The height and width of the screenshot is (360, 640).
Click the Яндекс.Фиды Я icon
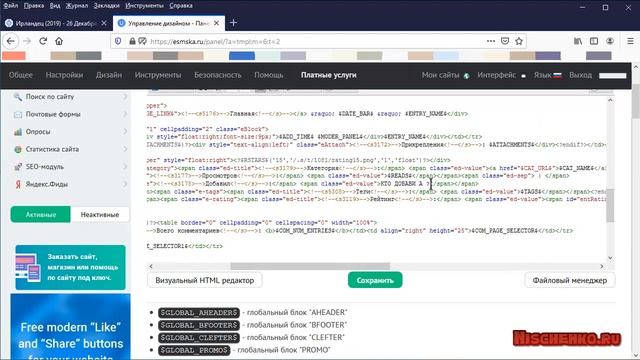click(18, 184)
